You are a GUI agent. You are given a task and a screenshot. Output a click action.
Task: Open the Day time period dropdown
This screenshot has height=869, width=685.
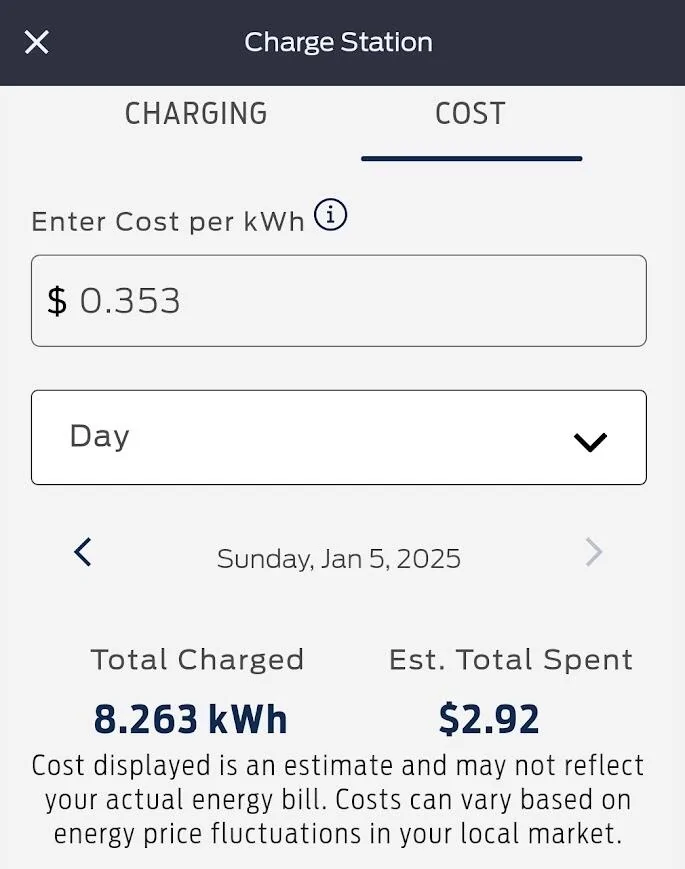[338, 437]
